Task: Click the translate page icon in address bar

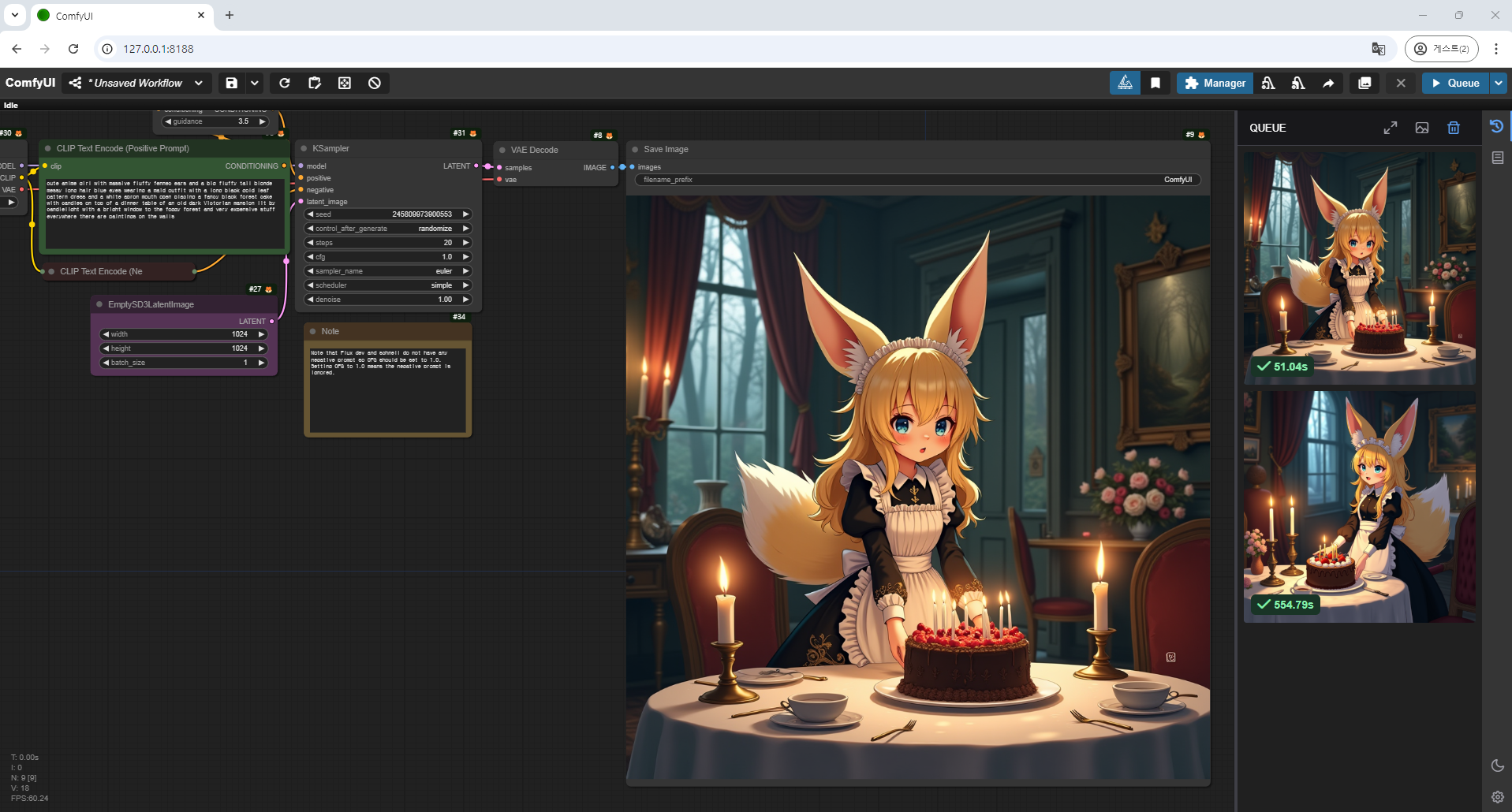Action: (1378, 49)
